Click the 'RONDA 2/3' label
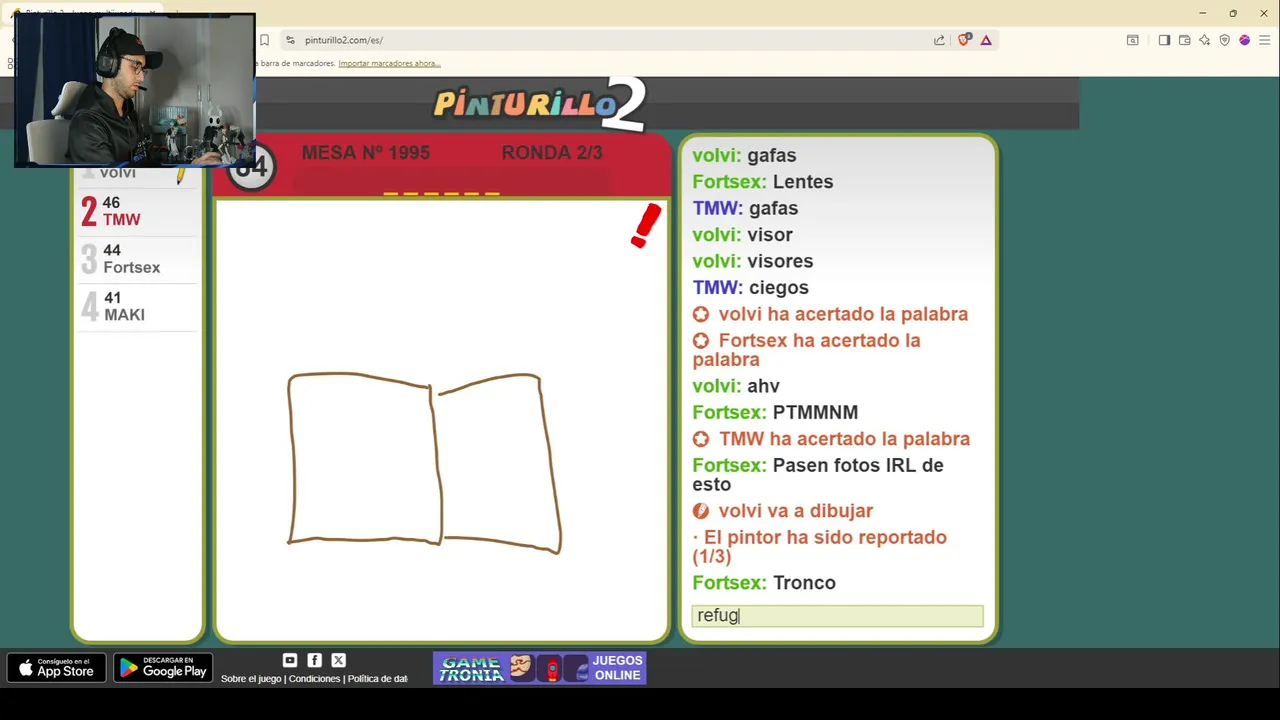1280x720 pixels. point(552,153)
